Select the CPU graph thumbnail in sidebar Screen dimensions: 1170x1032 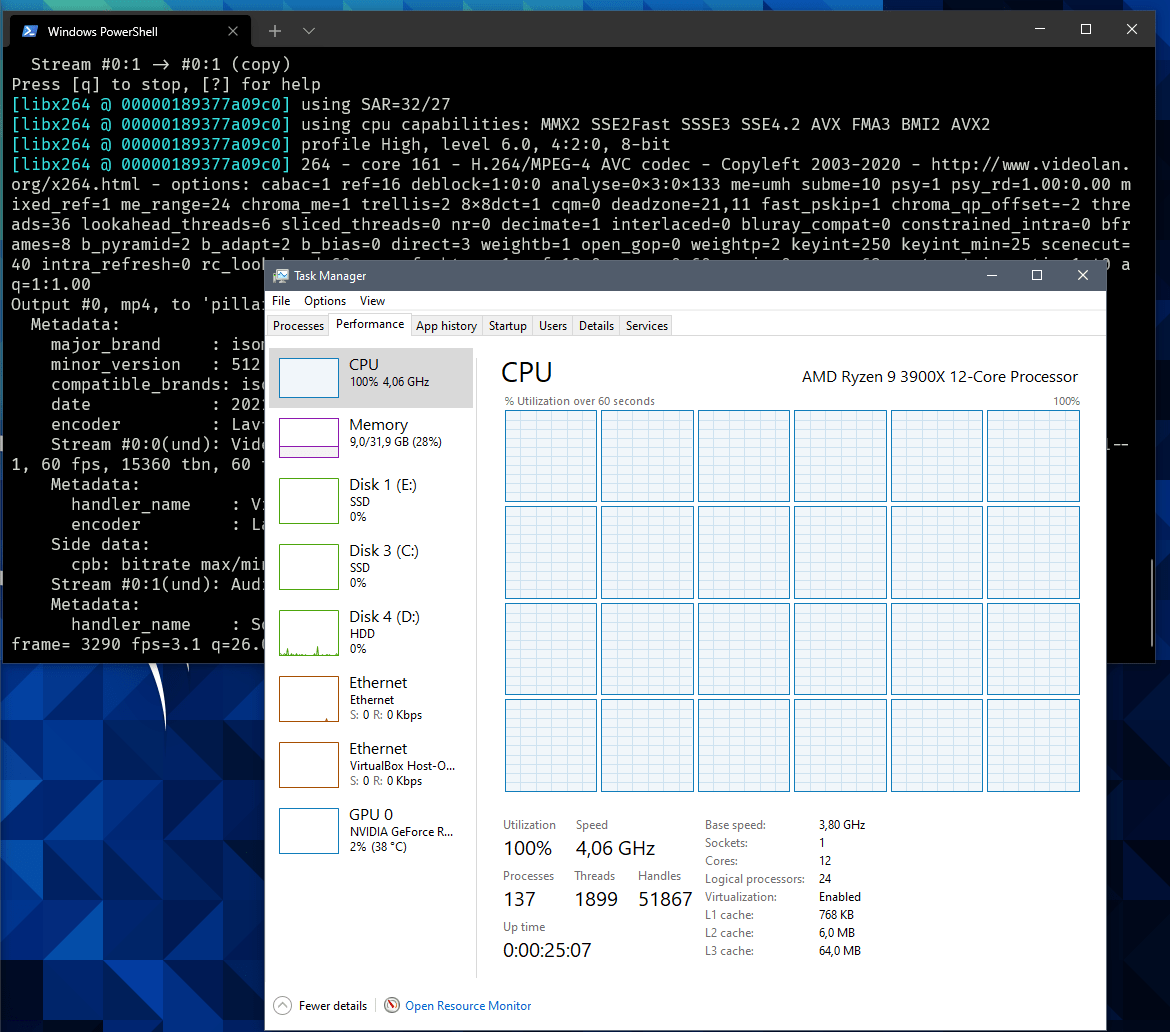coord(308,378)
